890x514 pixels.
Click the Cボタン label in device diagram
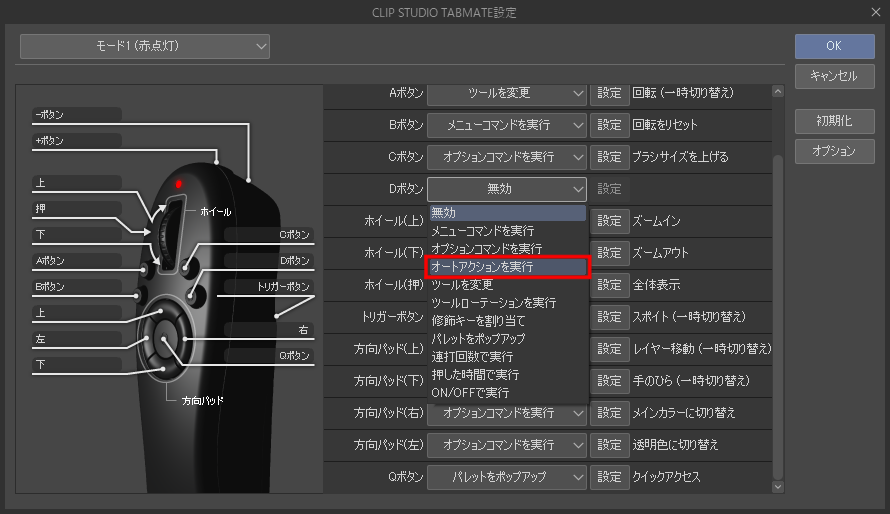tap(269, 235)
